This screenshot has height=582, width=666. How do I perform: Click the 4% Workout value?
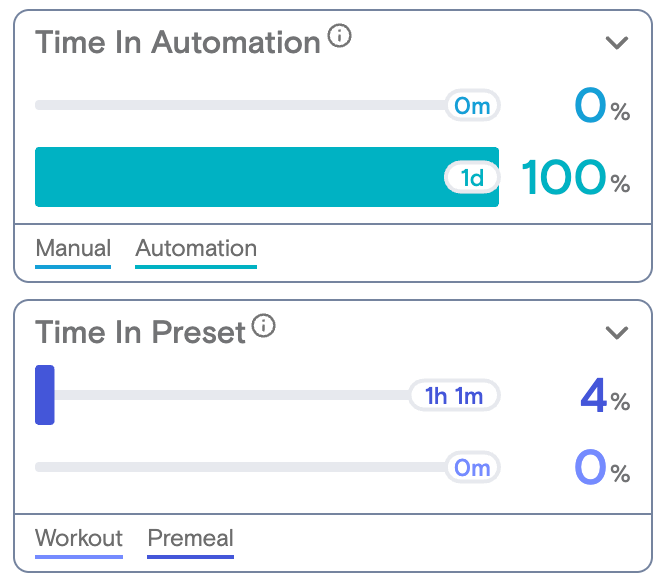(x=605, y=395)
